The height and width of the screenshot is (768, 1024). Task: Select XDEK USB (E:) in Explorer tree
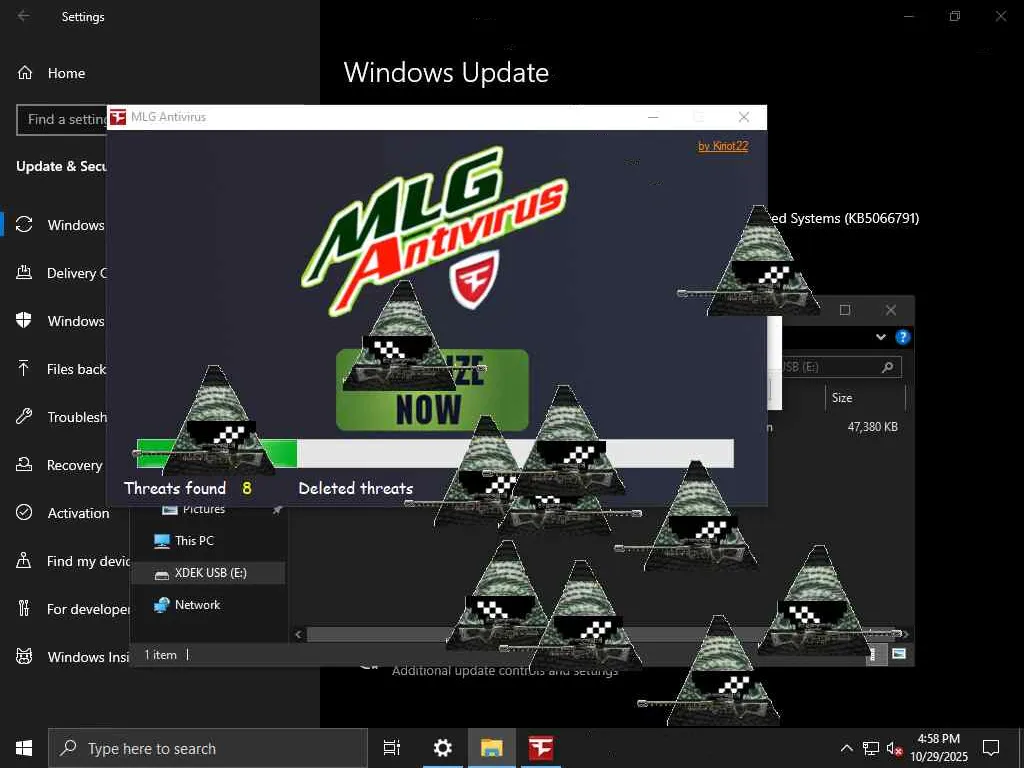208,573
